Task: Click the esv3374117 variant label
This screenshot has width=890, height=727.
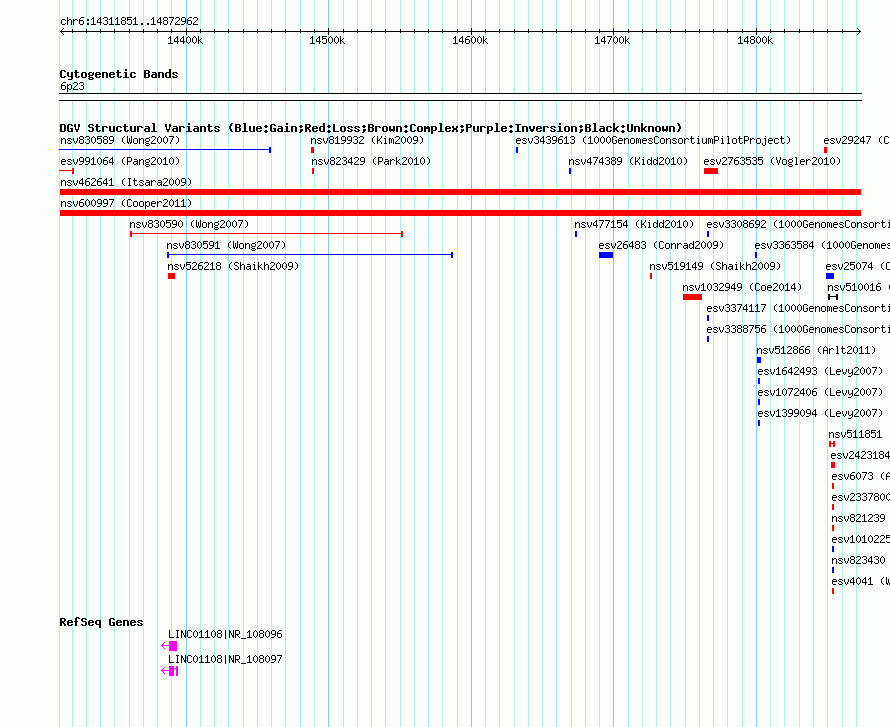Action: click(x=797, y=308)
